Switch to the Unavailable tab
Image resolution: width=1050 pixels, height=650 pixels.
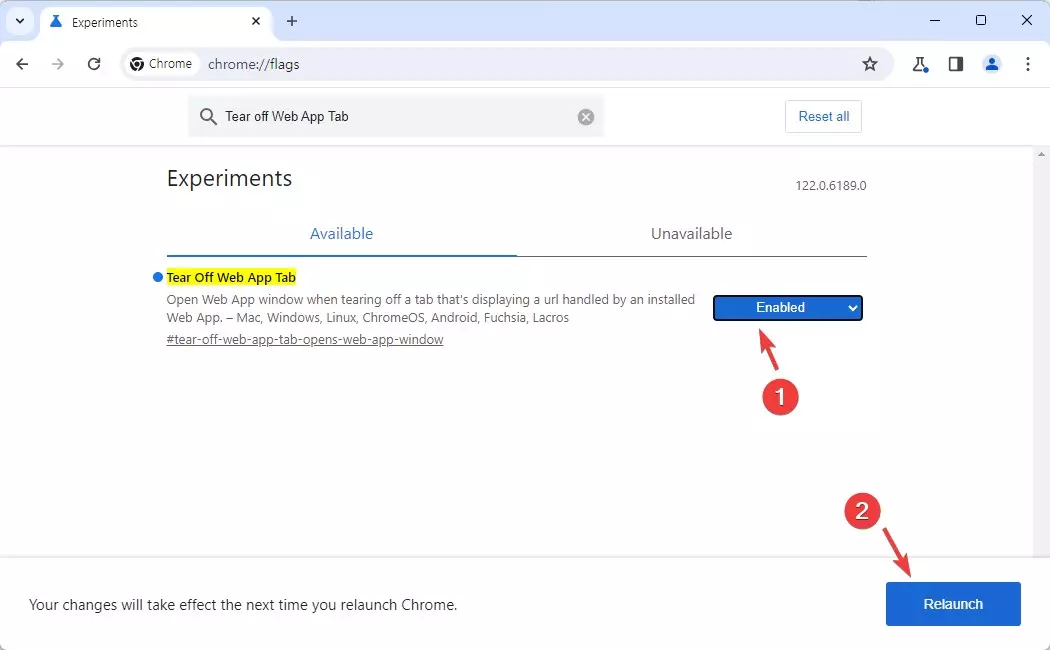point(692,234)
